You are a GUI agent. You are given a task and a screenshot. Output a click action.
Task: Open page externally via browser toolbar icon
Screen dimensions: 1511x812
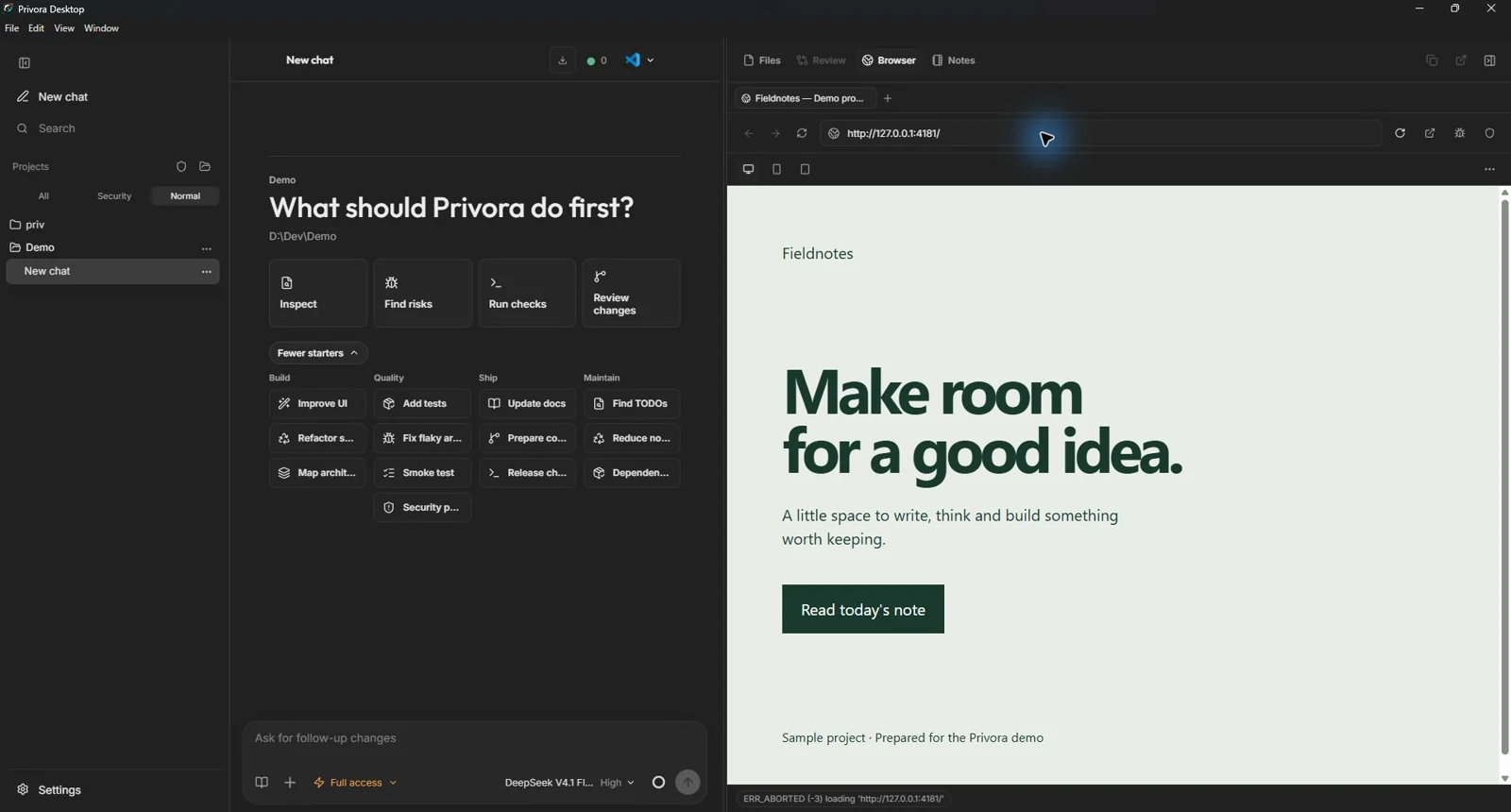pos(1430,134)
